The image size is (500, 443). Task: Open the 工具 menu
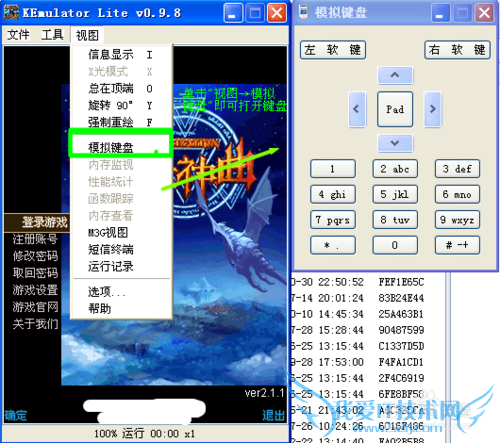[52, 35]
